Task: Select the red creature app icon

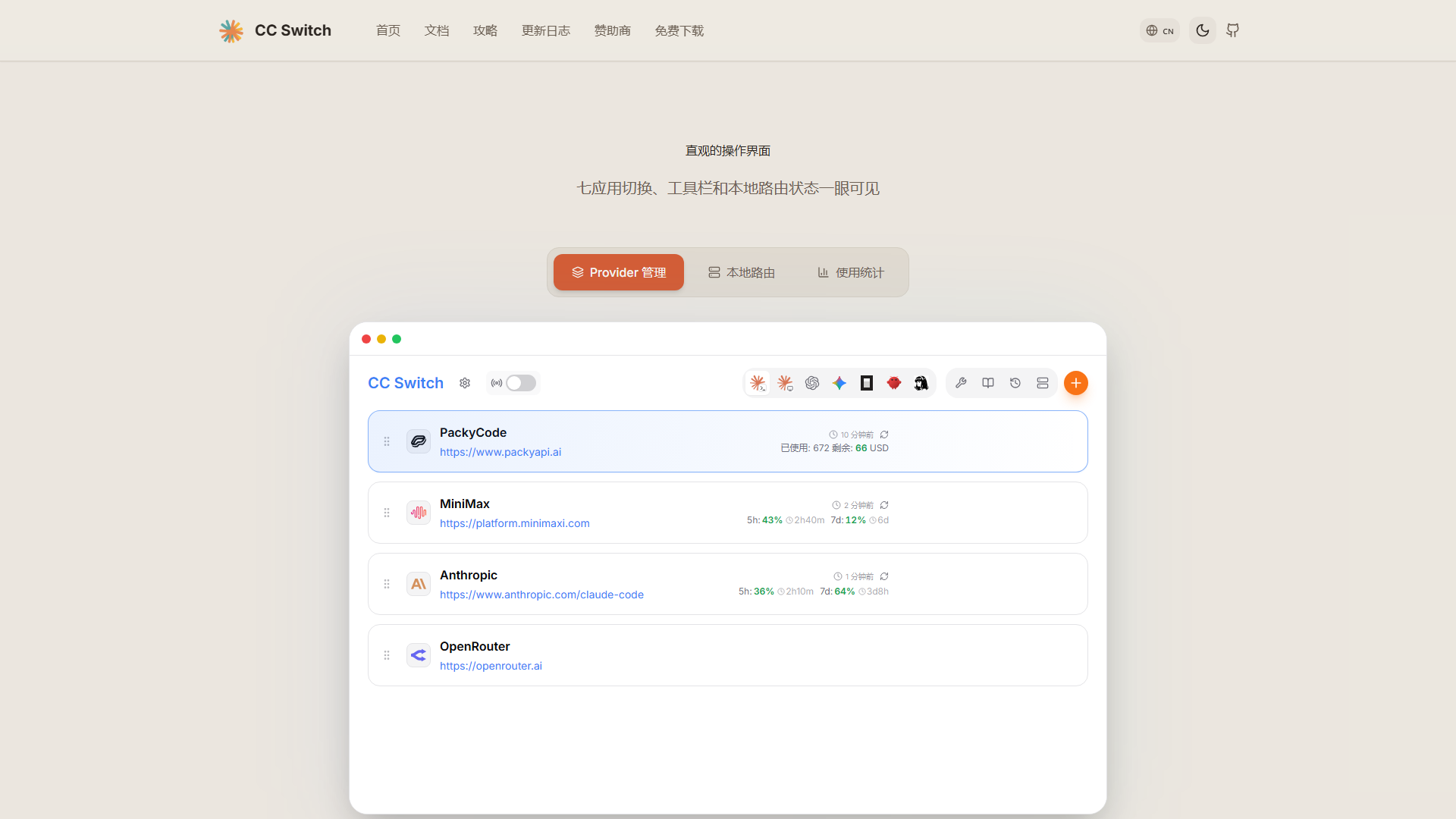Action: tap(894, 383)
